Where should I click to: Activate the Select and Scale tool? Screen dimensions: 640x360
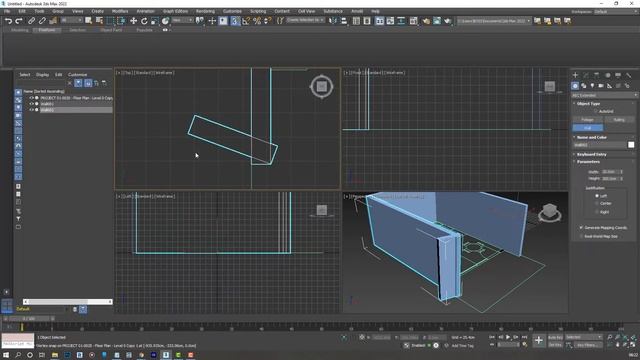(x=155, y=21)
